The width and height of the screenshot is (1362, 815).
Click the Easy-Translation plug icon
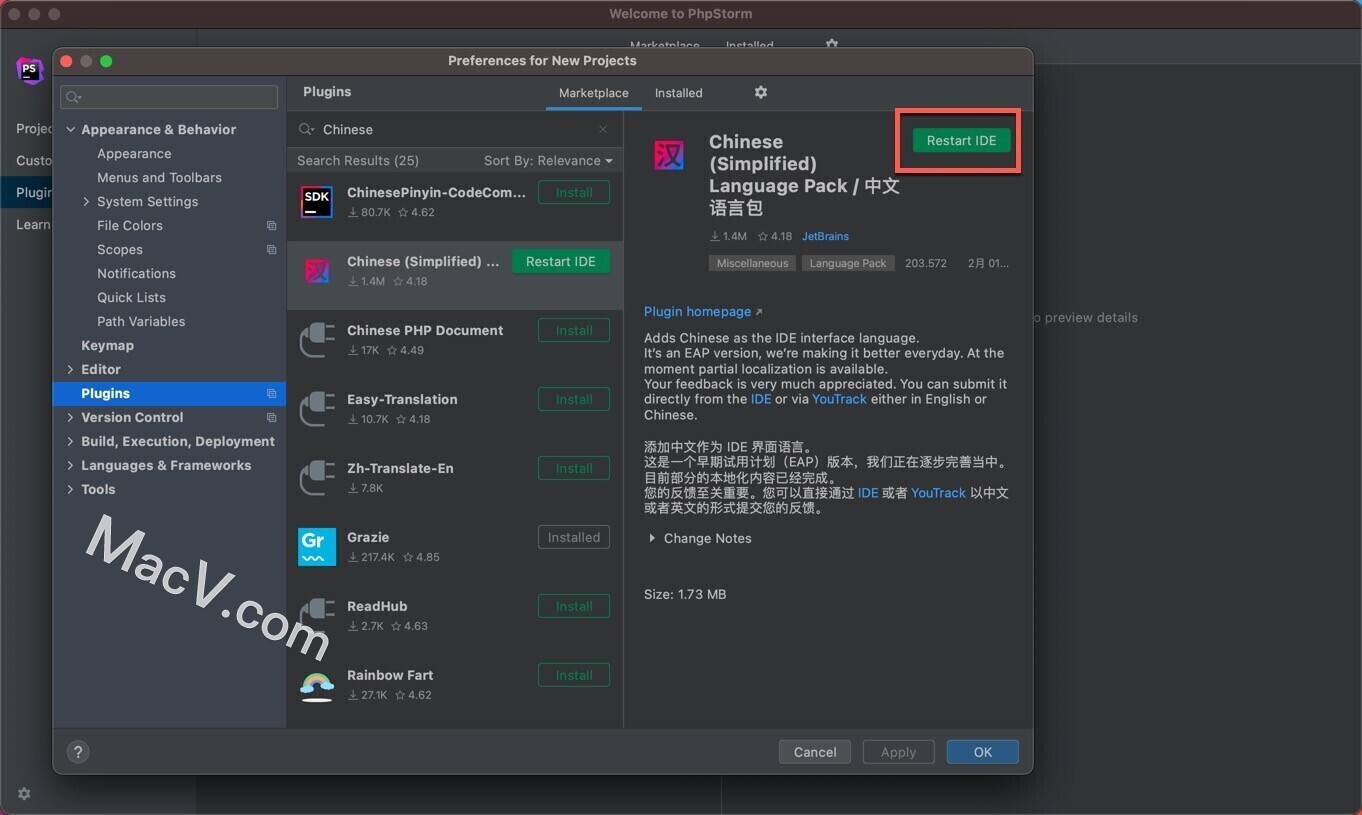tap(317, 408)
